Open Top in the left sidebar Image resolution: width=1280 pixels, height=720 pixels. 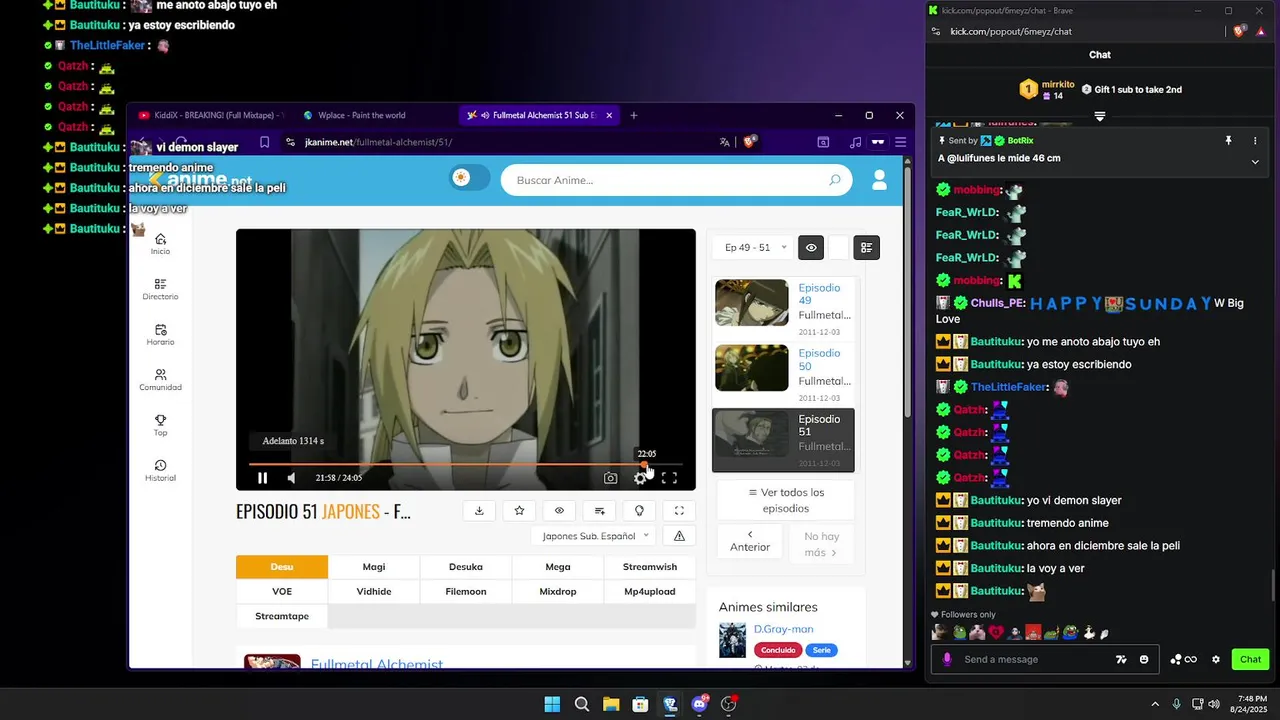[160, 426]
